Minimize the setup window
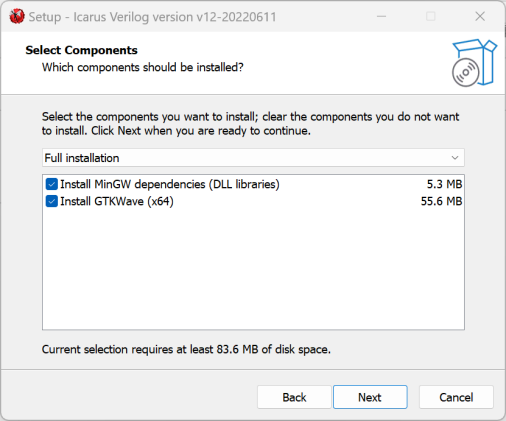This screenshot has width=506, height=421. pyautogui.click(x=381, y=16)
